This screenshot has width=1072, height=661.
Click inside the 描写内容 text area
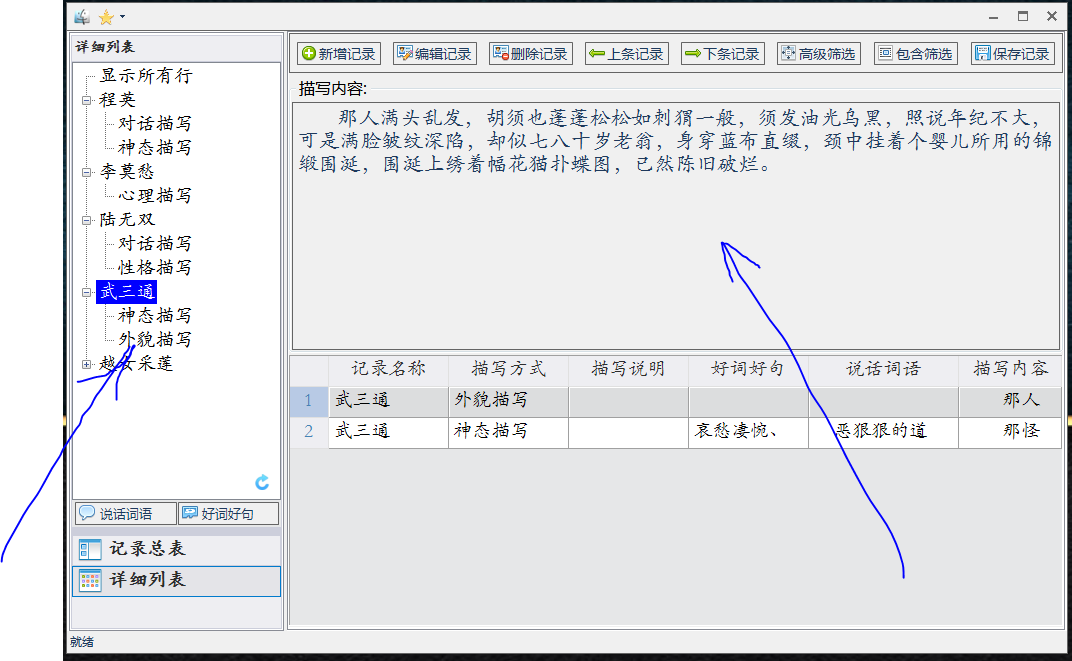[675, 226]
